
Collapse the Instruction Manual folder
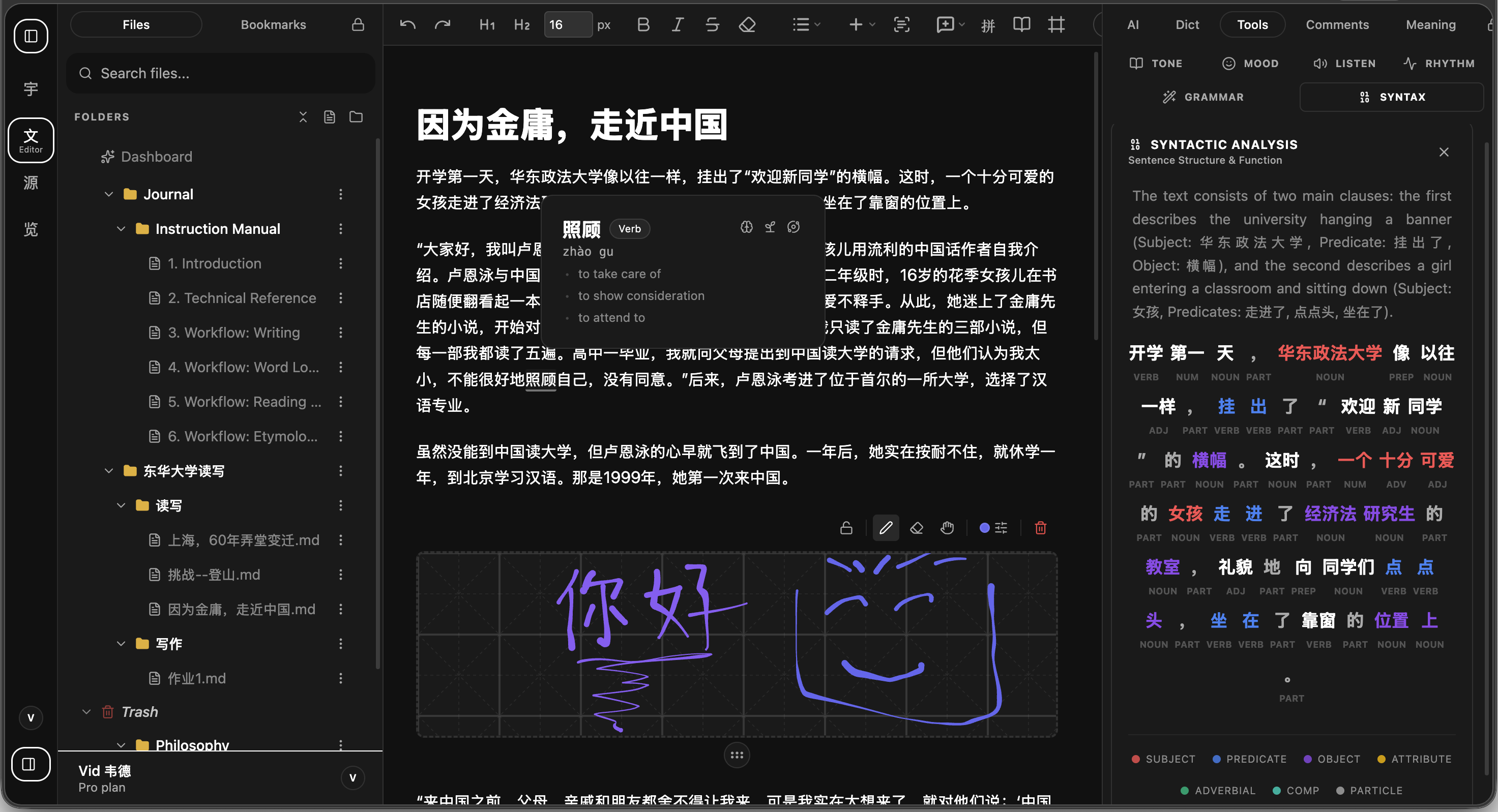122,228
